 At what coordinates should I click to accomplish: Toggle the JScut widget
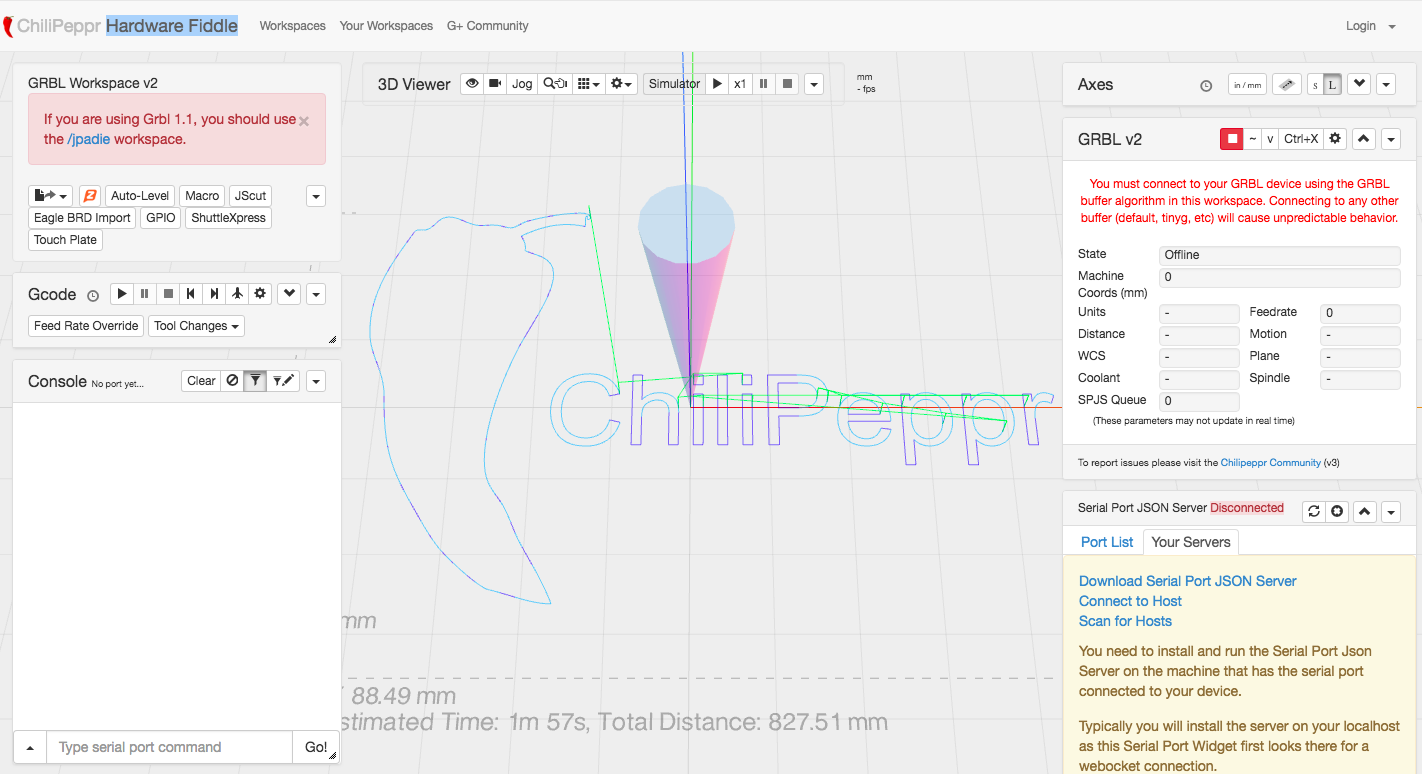click(251, 196)
